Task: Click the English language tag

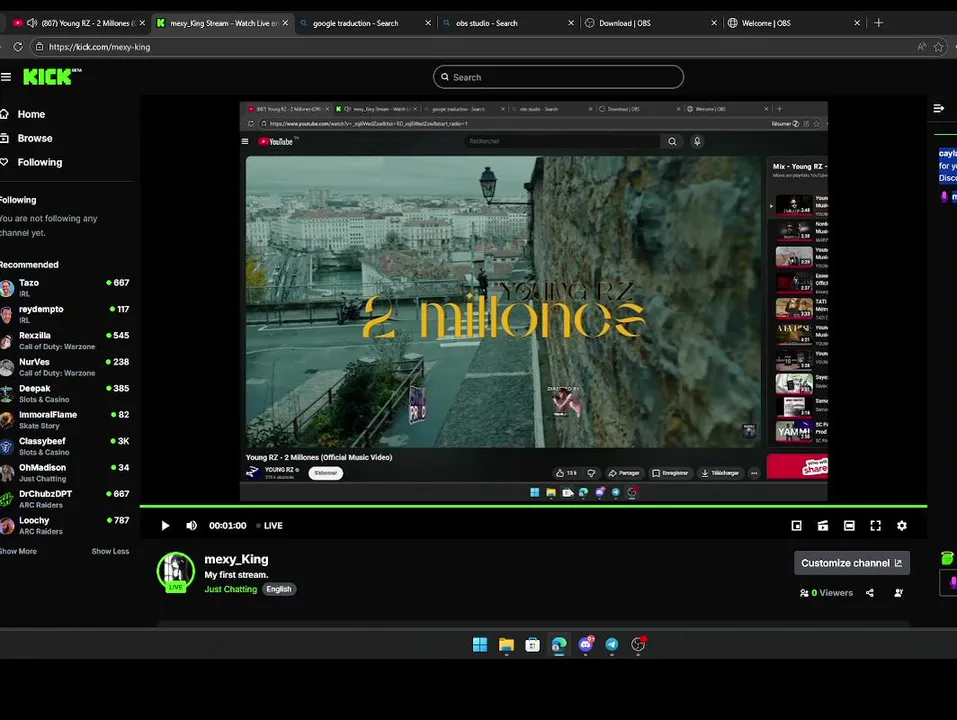Action: pos(279,589)
